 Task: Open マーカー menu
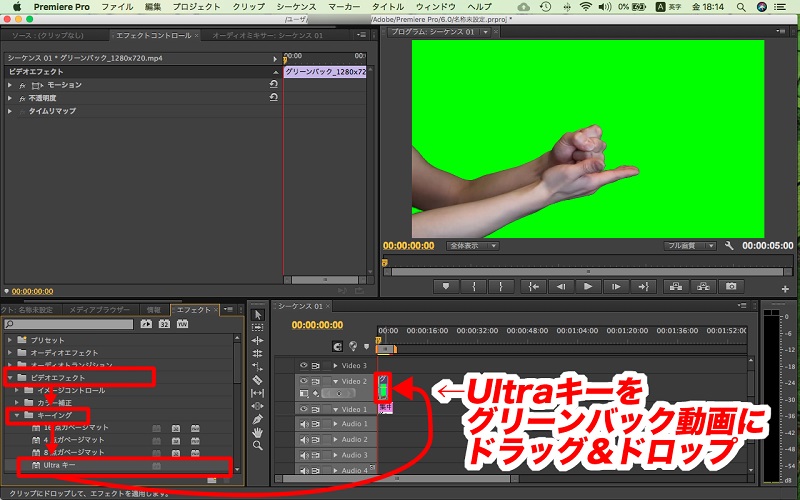click(x=344, y=7)
